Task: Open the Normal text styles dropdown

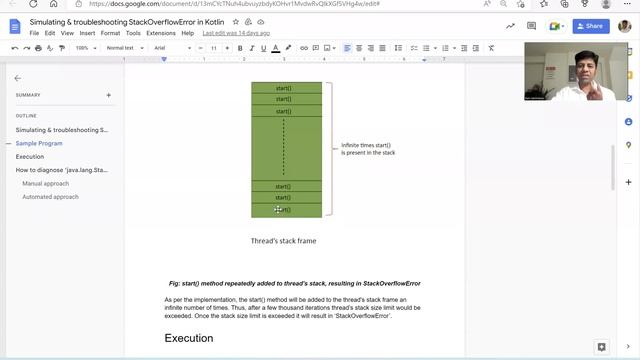Action: [124, 48]
